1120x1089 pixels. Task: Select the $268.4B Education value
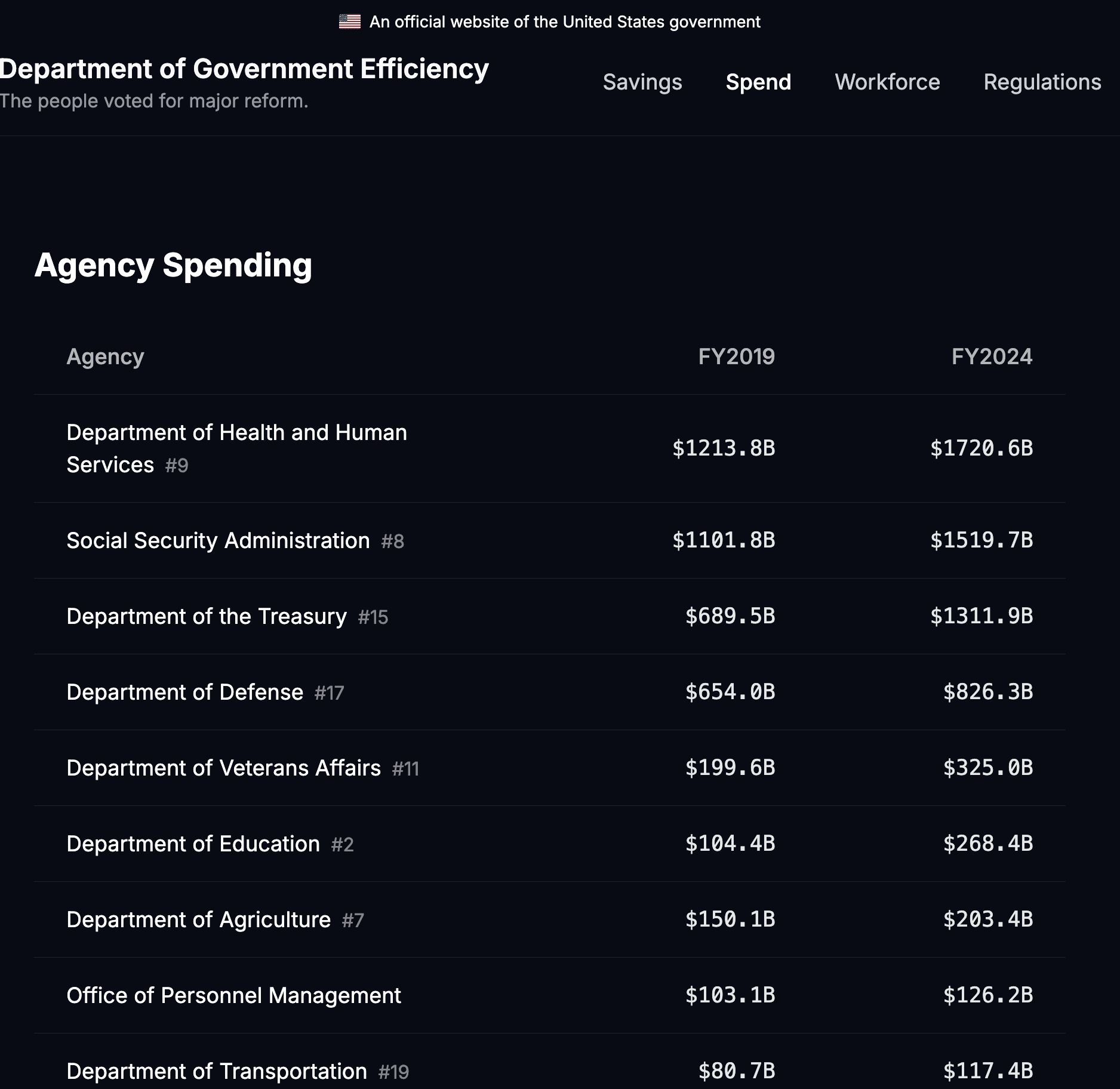coord(988,844)
